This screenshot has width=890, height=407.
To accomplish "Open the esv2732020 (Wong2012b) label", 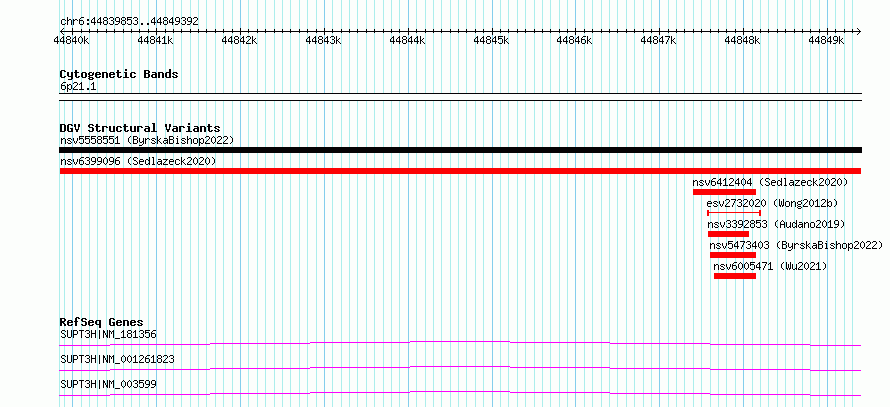I will tap(772, 203).
